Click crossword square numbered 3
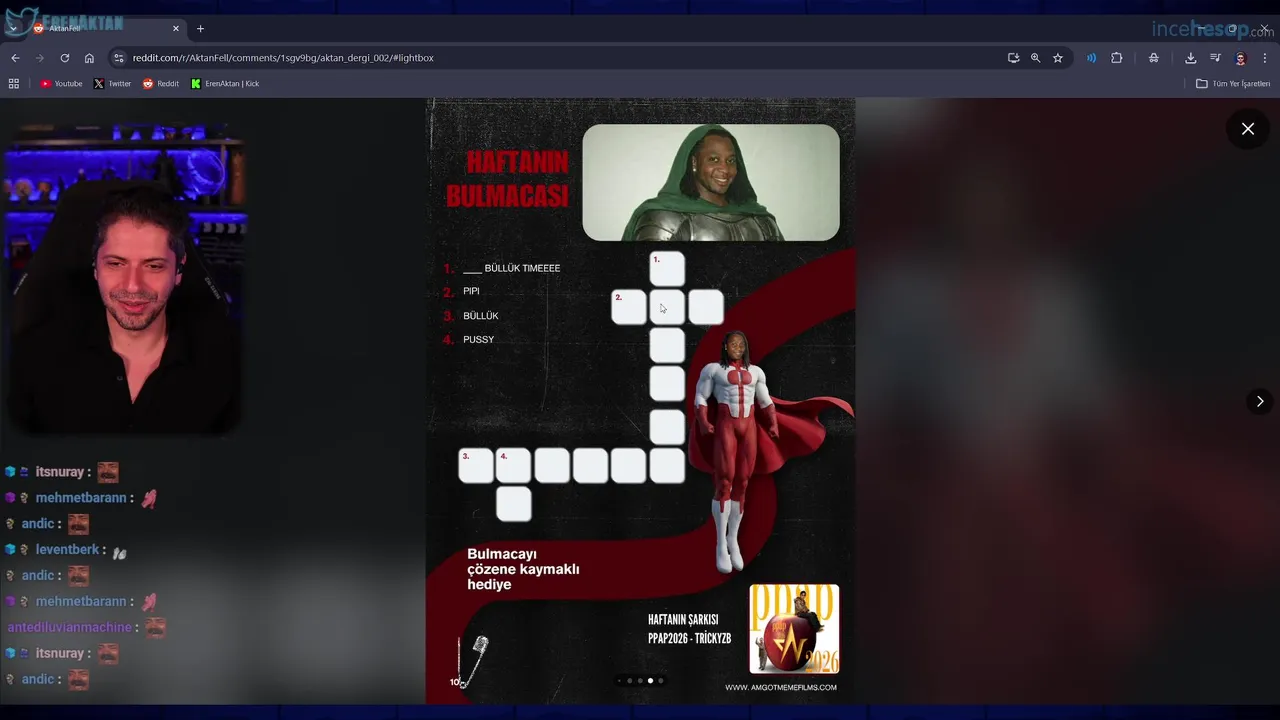The image size is (1280, 720). coord(476,466)
